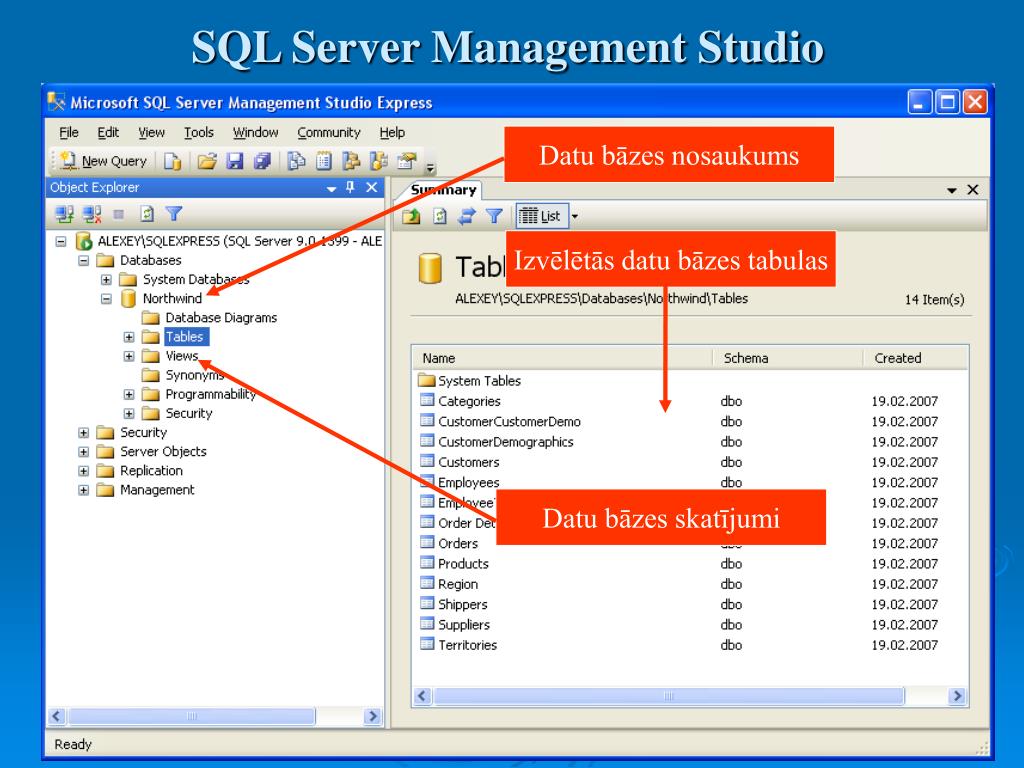Open the List view dropdown arrow
This screenshot has height=768, width=1024.
click(575, 216)
